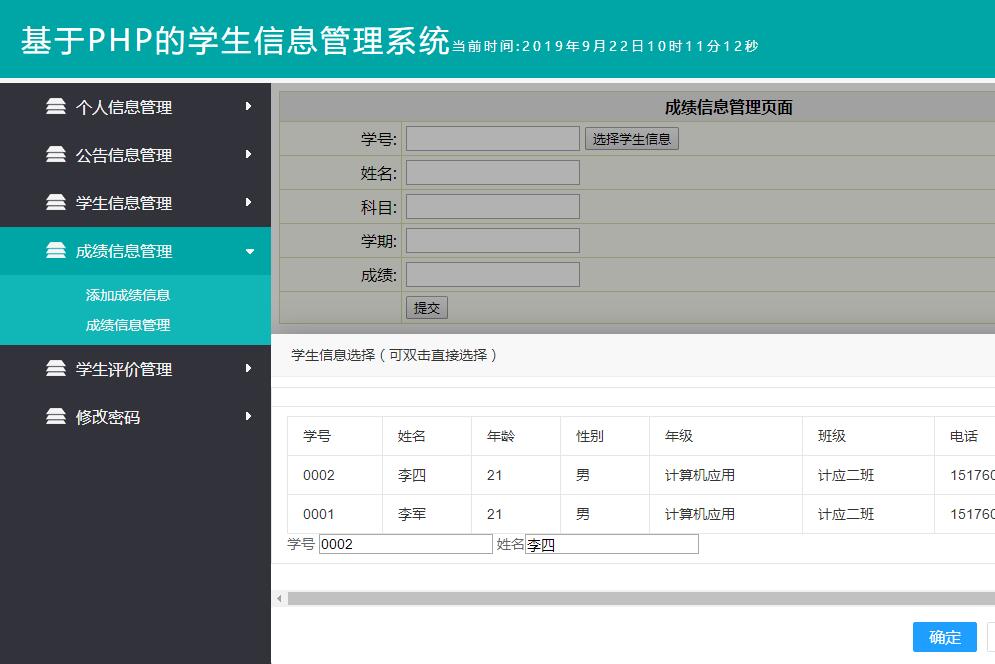Click the stack icon beside 个人信息管理
995x664 pixels.
click(x=56, y=106)
